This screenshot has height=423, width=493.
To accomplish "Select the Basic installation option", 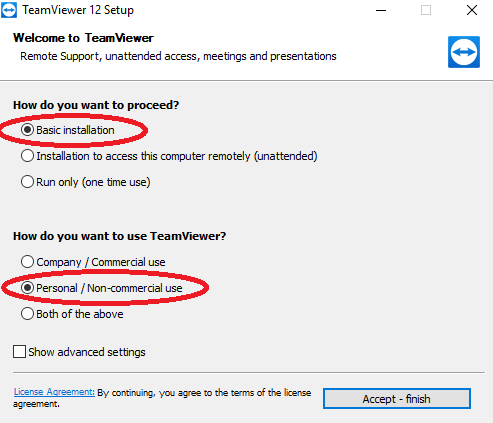I will click(x=68, y=130).
